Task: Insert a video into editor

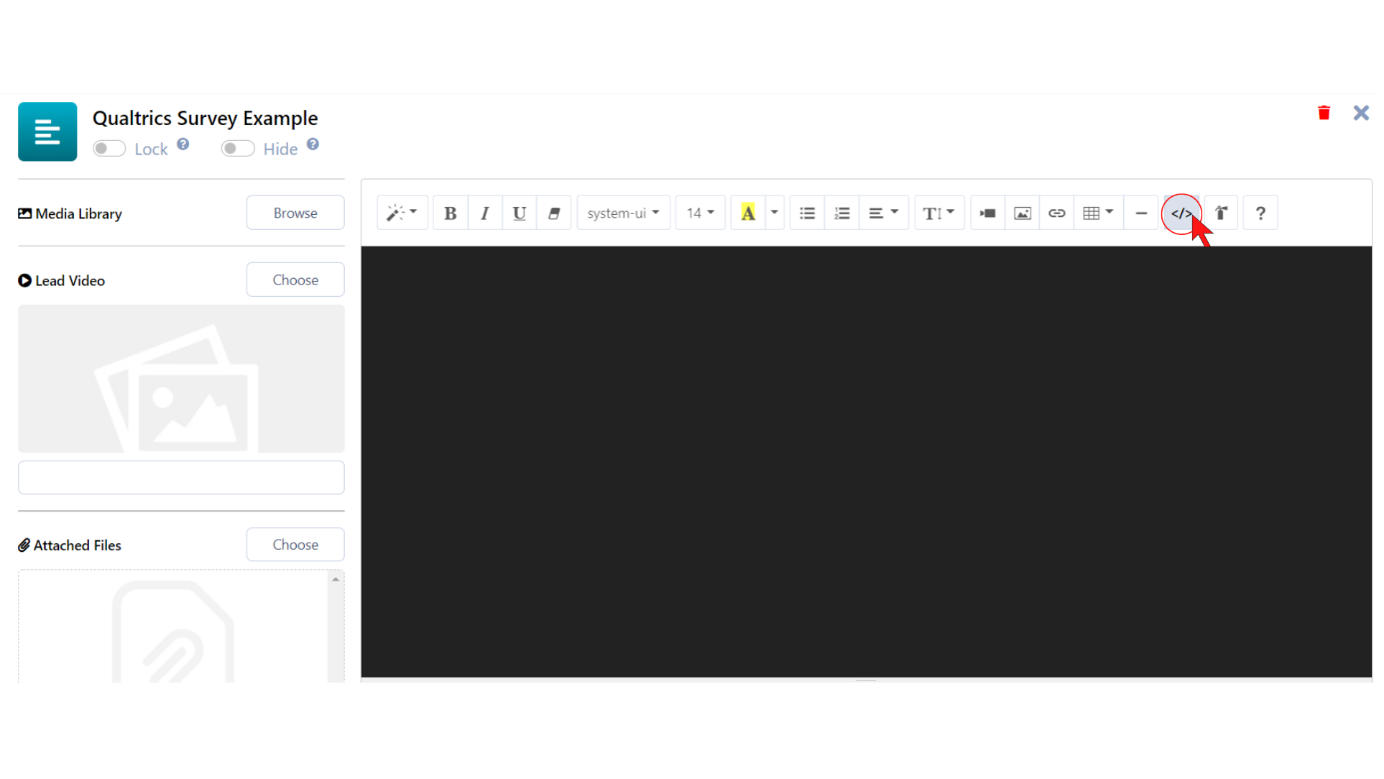Action: click(988, 213)
